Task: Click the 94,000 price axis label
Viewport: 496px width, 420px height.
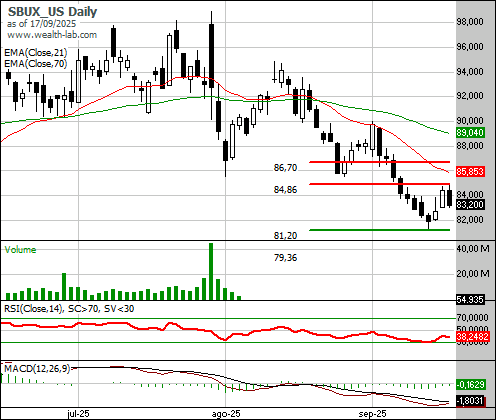Action: point(470,71)
